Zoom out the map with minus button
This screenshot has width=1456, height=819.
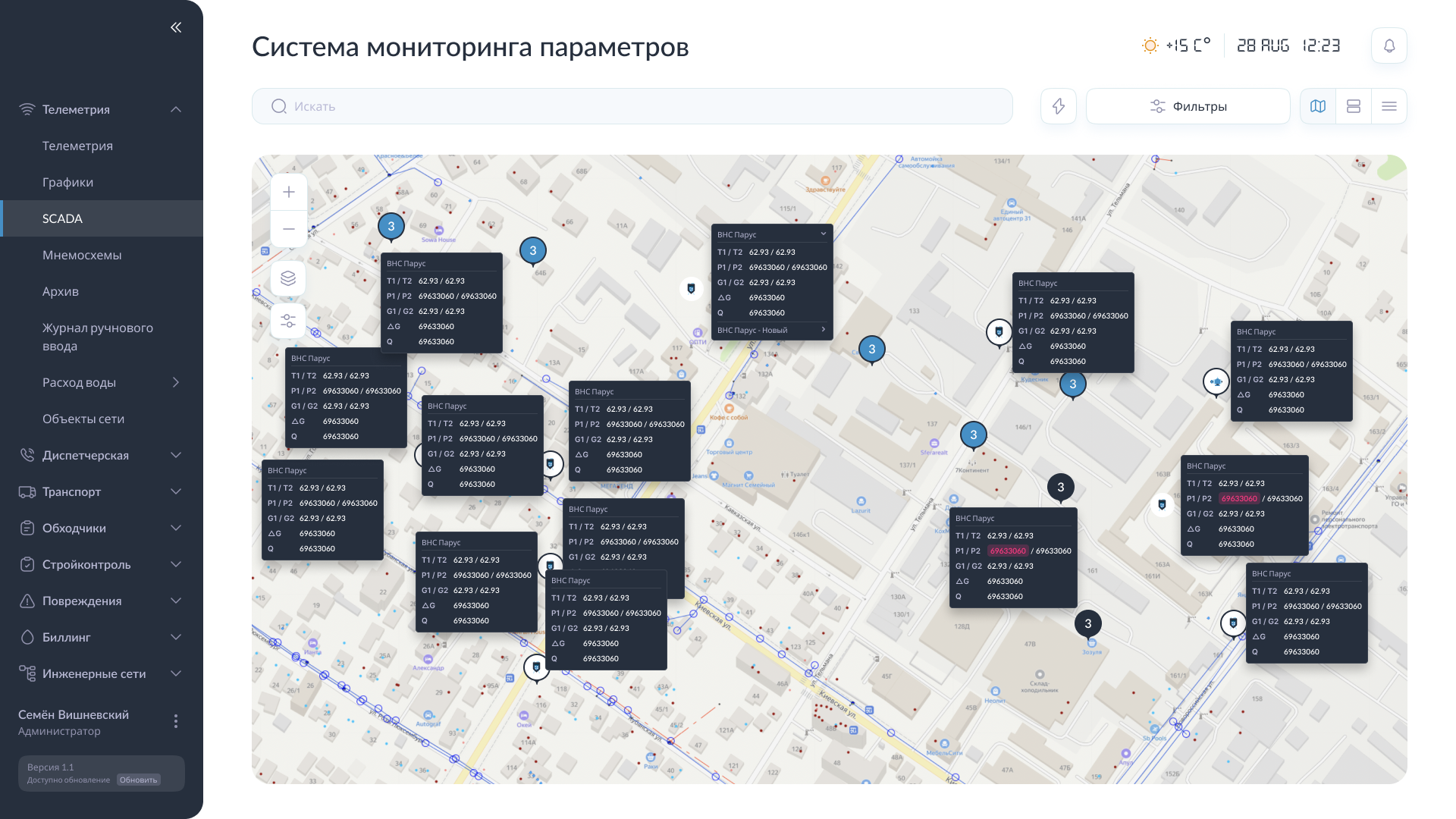(289, 228)
